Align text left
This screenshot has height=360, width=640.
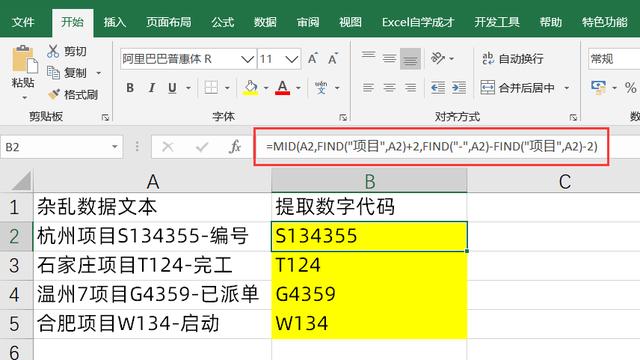[369, 87]
